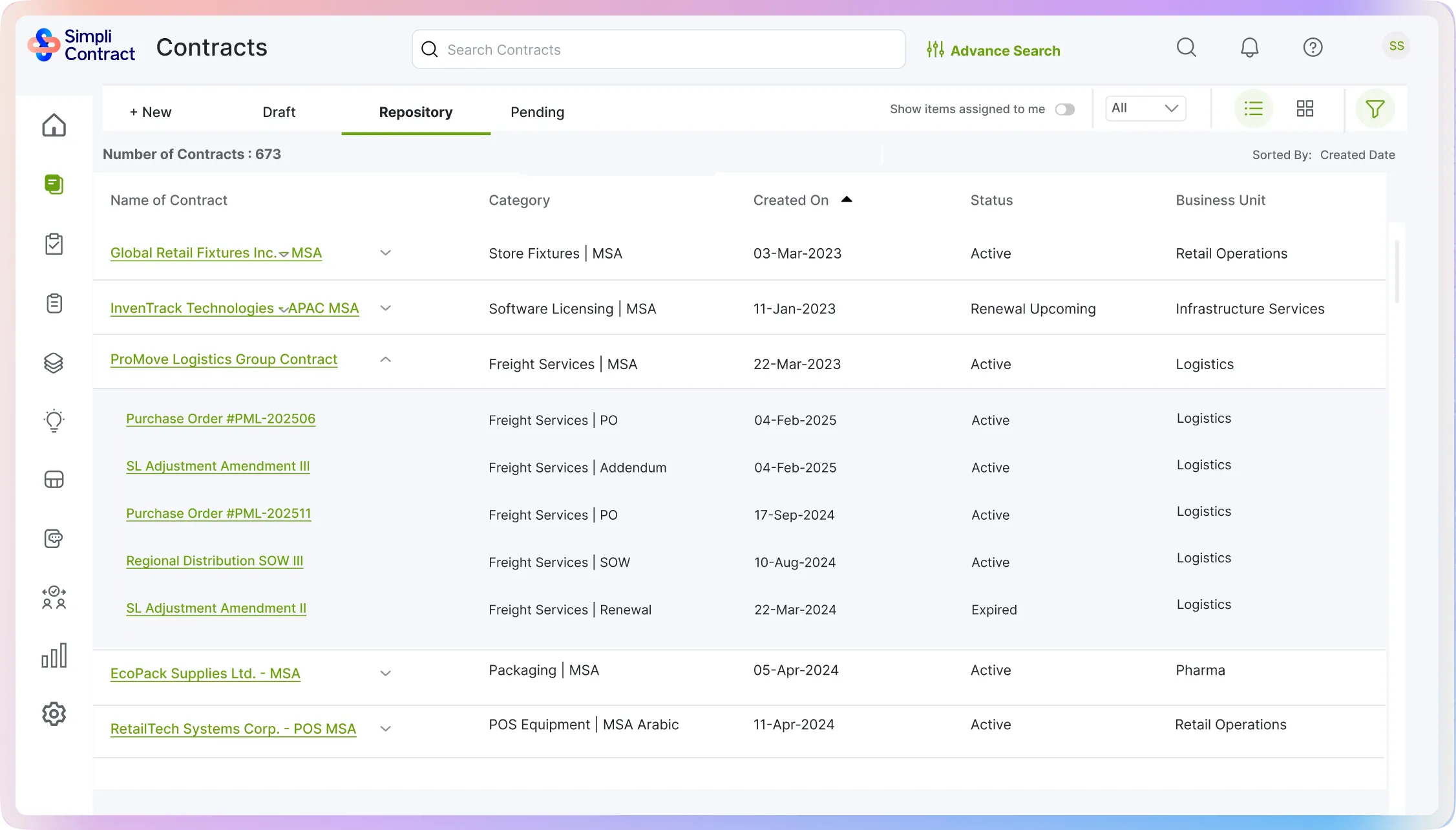The height and width of the screenshot is (830, 1456).
Task: Click the Status column header
Action: coord(991,200)
